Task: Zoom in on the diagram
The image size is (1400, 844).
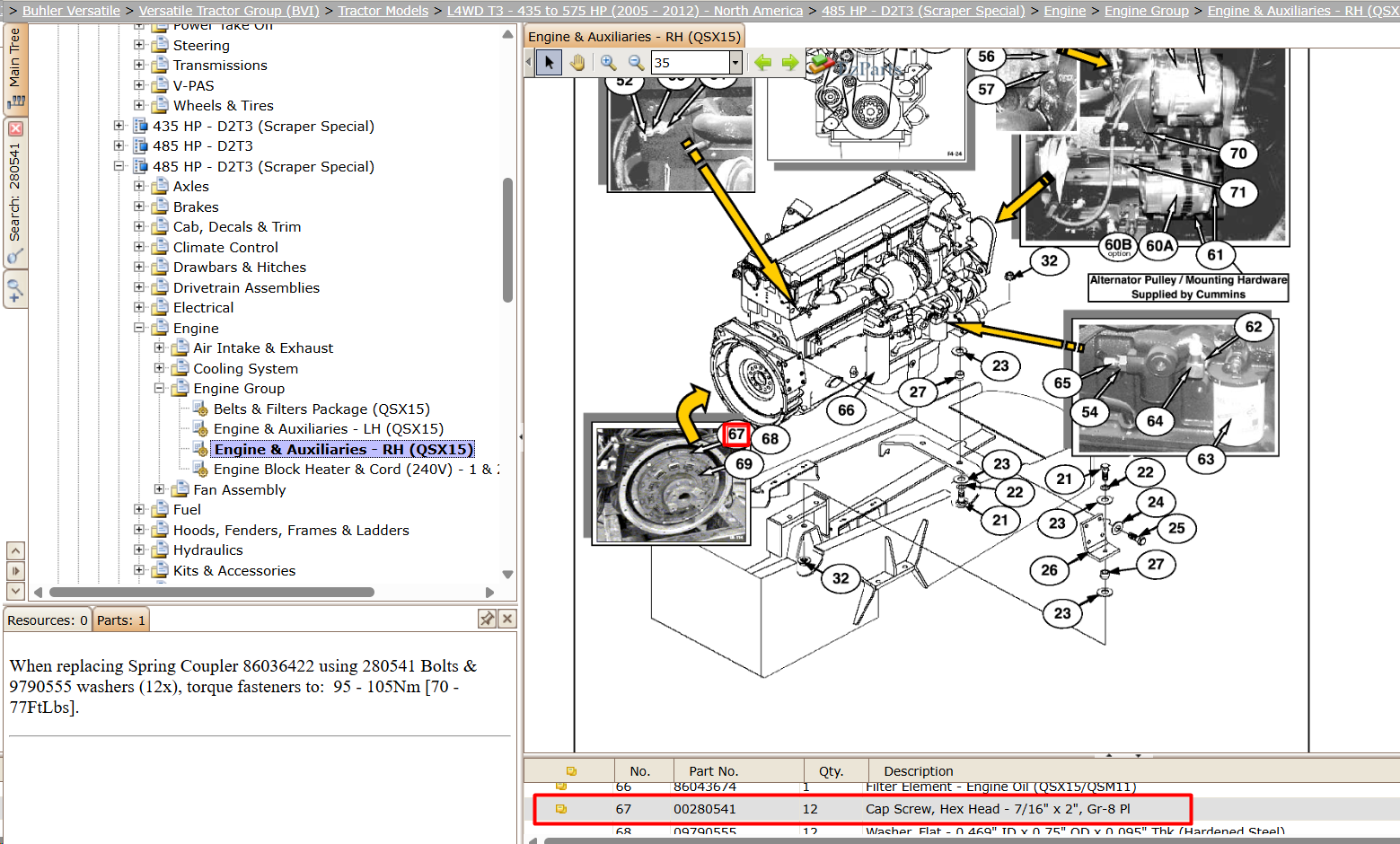Action: click(608, 62)
